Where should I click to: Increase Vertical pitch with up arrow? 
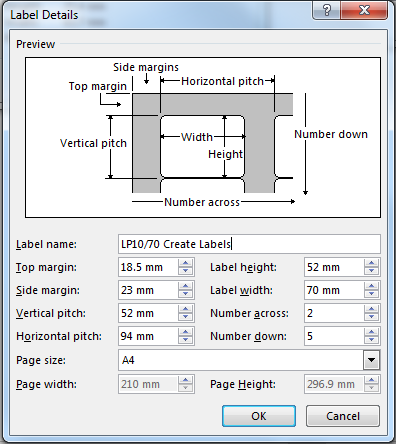point(185,309)
